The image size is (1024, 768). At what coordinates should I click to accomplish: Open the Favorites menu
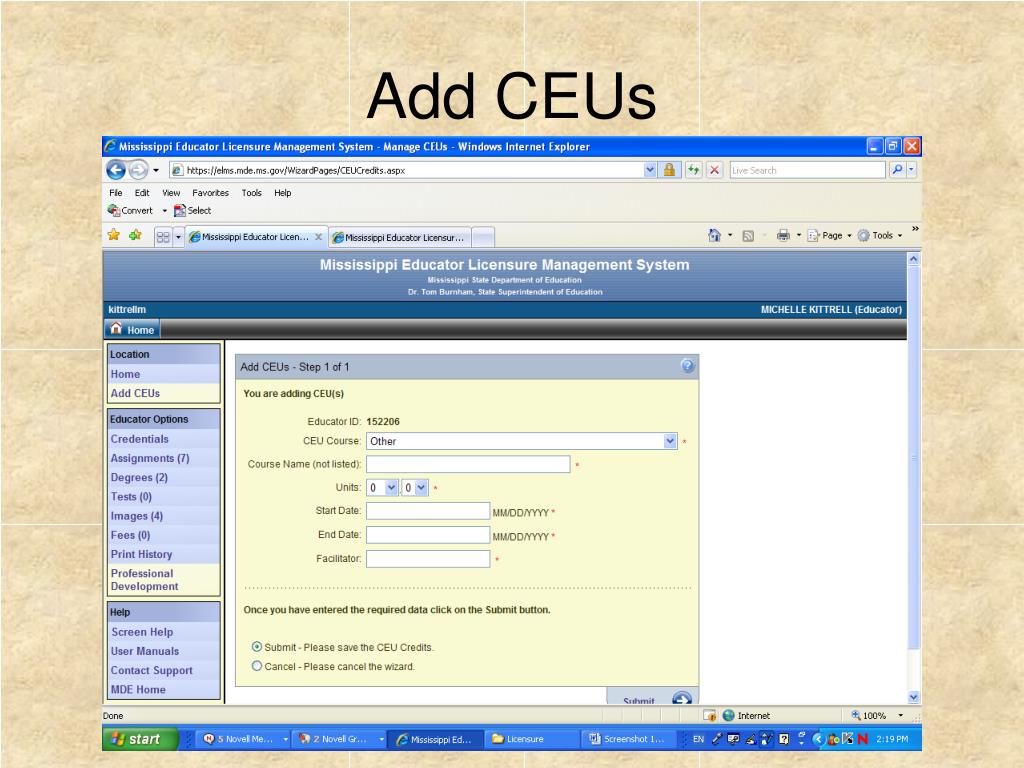pyautogui.click(x=210, y=193)
